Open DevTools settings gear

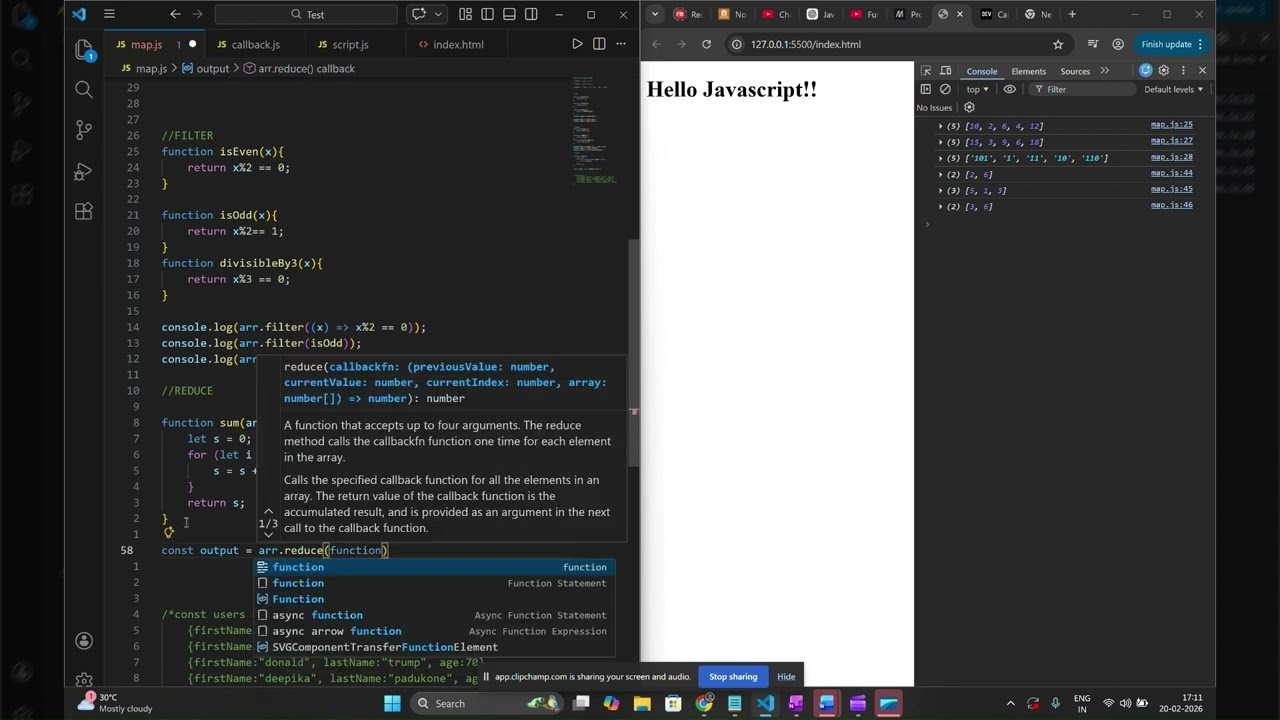[1163, 71]
